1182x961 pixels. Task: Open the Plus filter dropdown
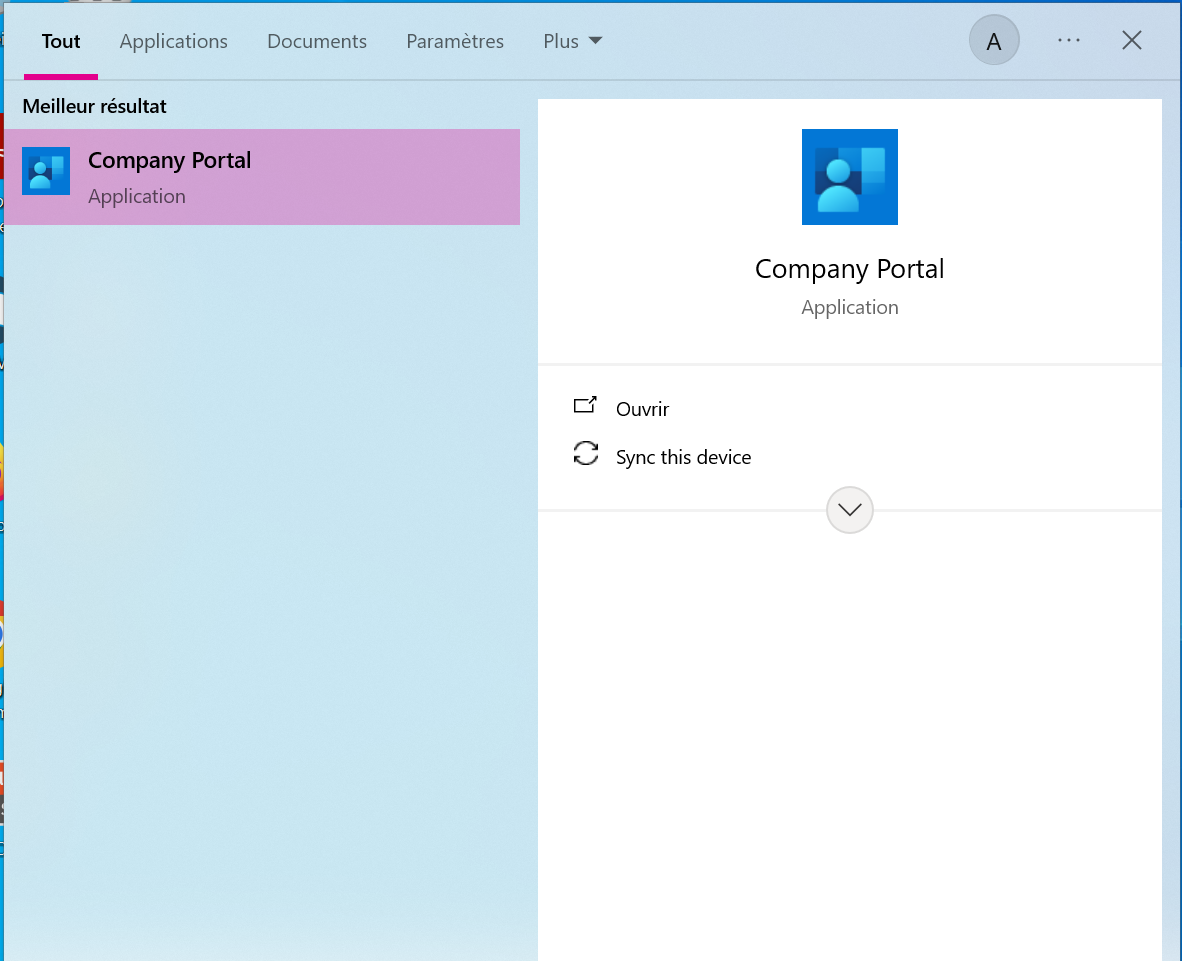pos(561,41)
